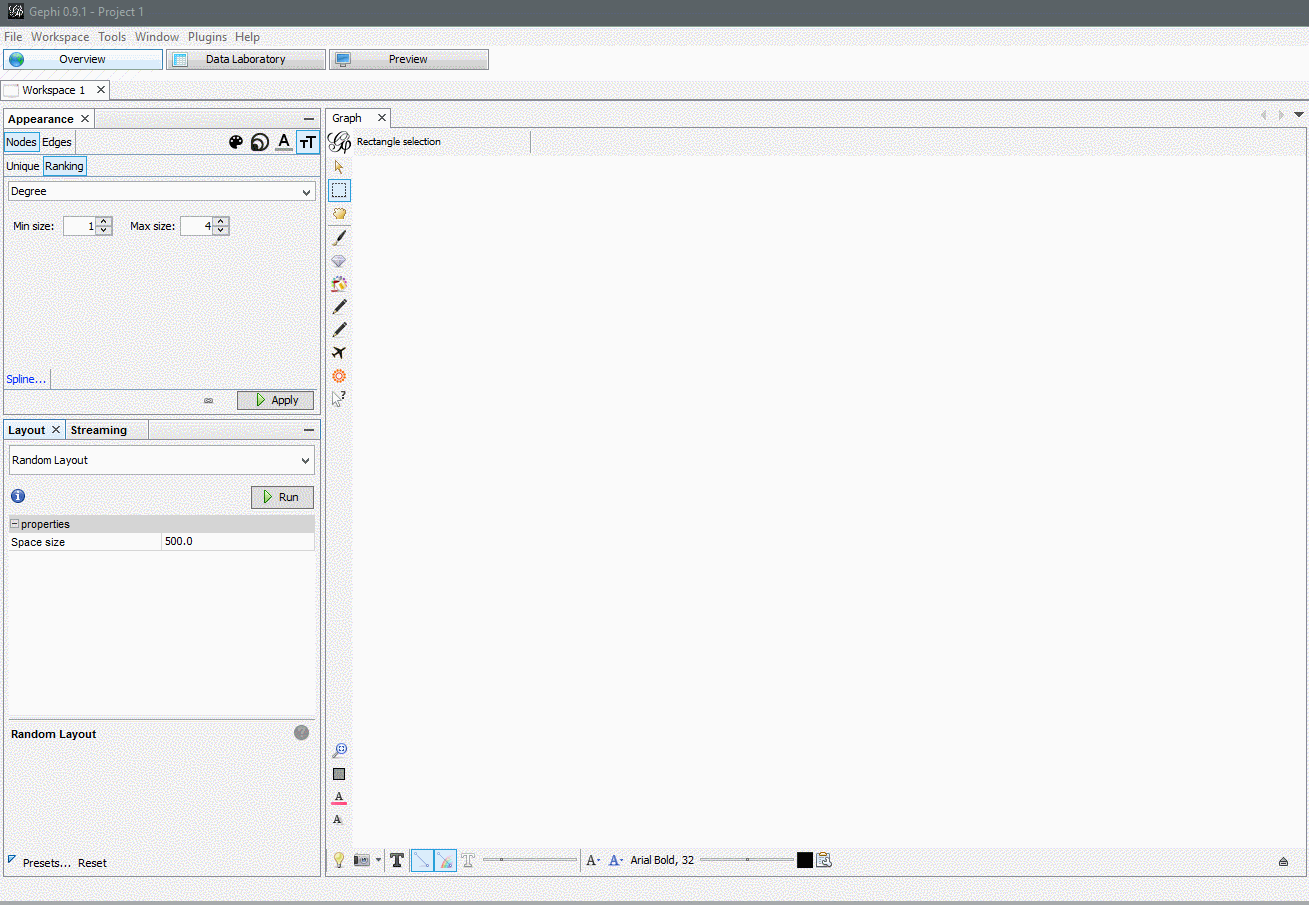Open the Spline... link

26,379
